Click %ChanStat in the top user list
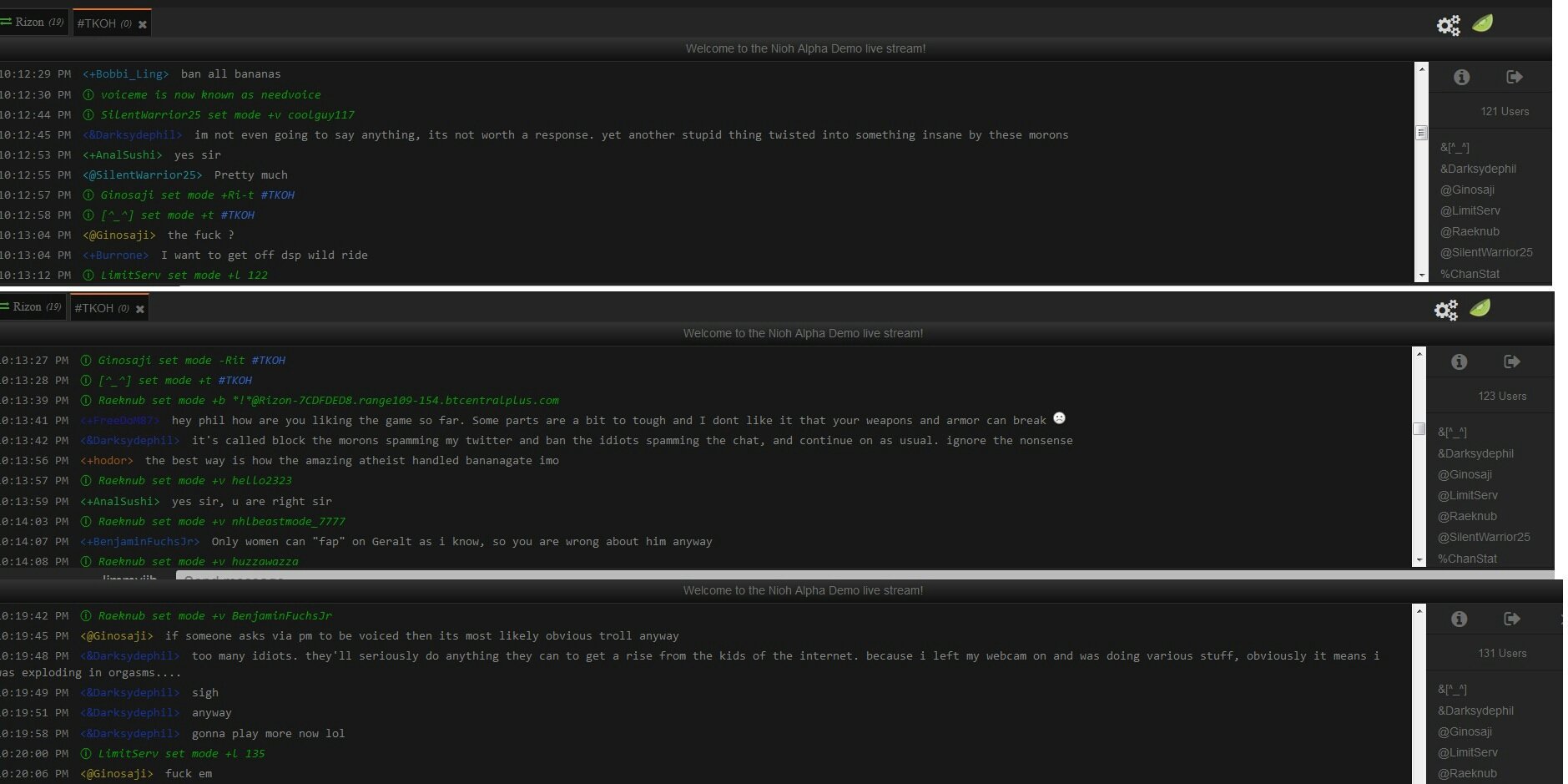 1470,274
